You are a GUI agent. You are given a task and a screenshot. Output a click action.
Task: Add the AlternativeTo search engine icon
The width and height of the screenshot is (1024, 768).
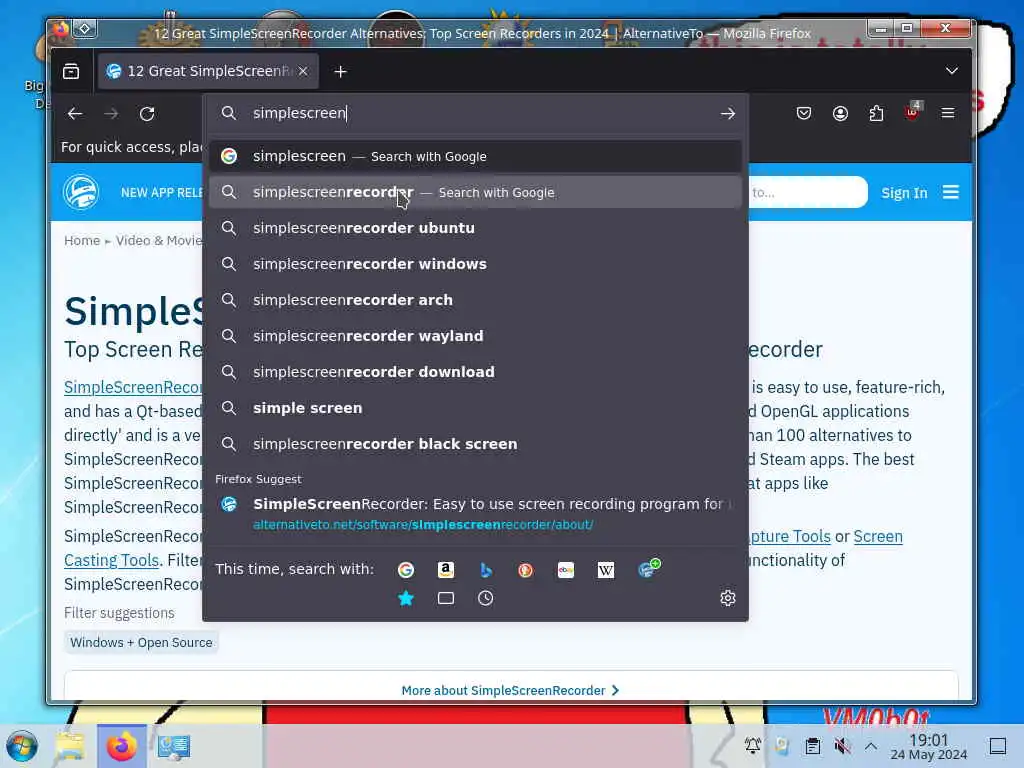click(648, 568)
